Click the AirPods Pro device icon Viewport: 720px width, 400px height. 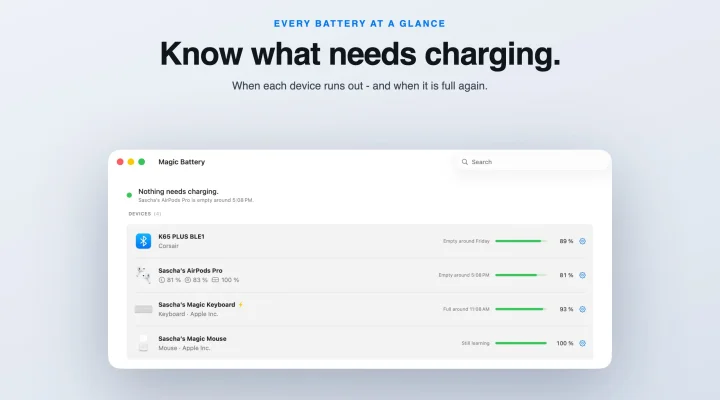tap(143, 275)
